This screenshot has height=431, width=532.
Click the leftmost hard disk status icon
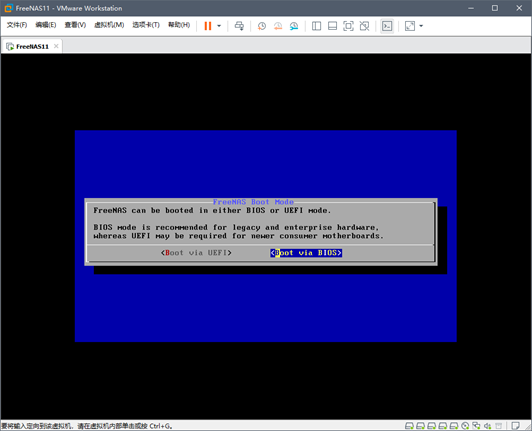(x=409, y=426)
